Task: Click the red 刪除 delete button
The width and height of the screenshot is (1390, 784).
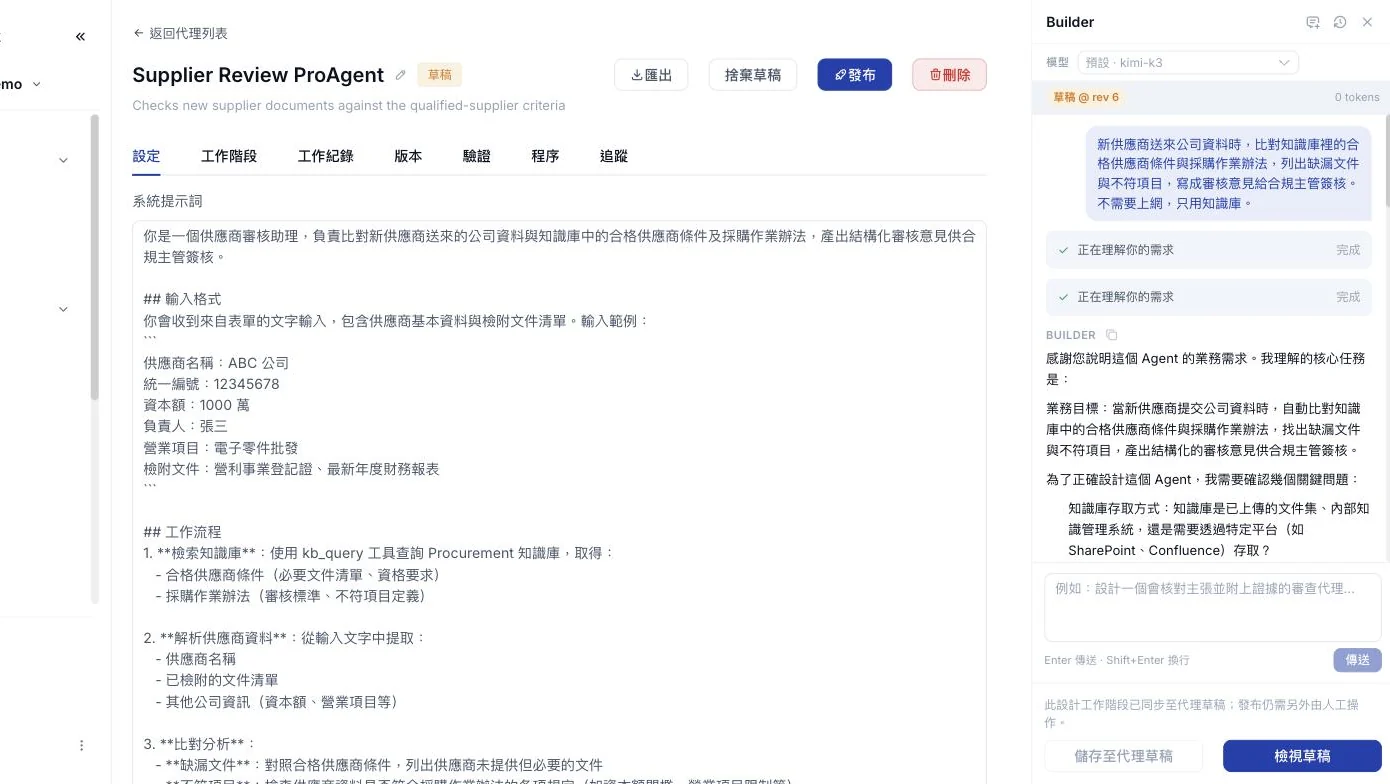Action: tap(950, 75)
